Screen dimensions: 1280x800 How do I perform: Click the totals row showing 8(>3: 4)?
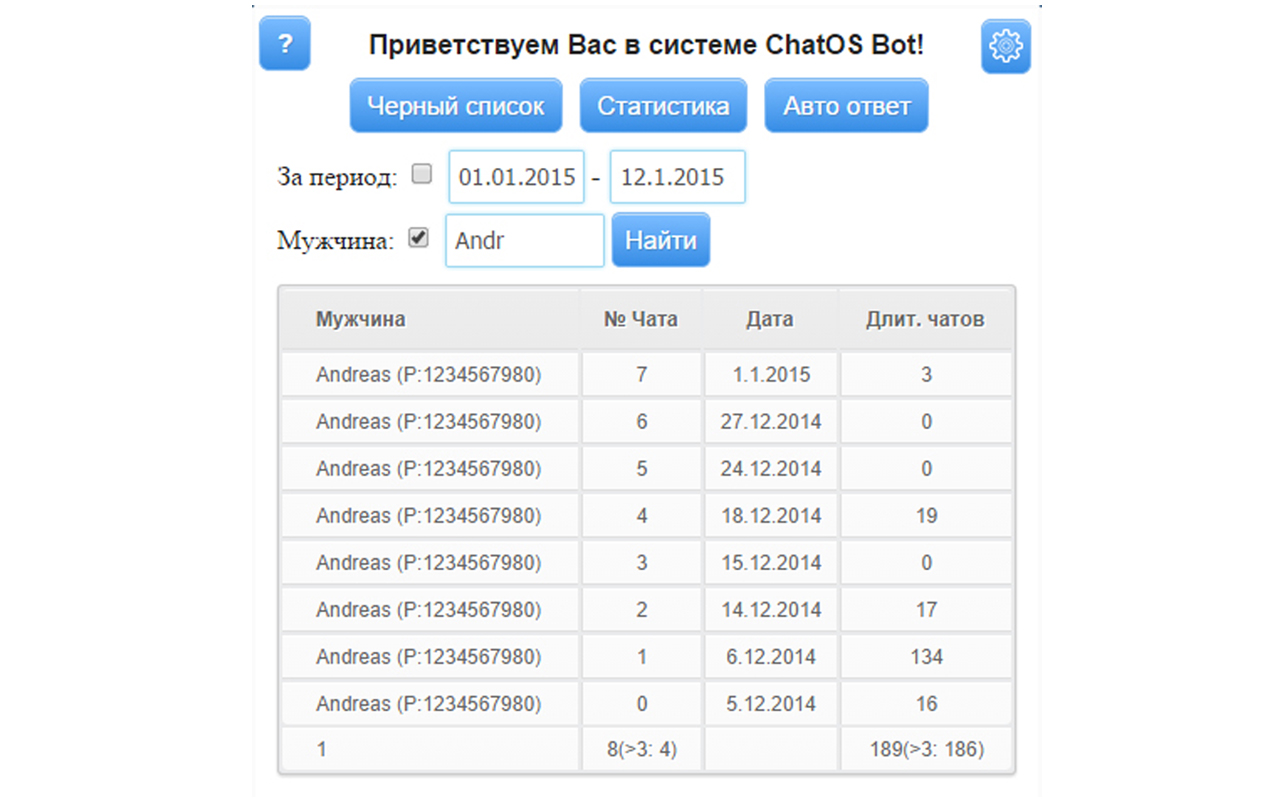[x=640, y=748]
